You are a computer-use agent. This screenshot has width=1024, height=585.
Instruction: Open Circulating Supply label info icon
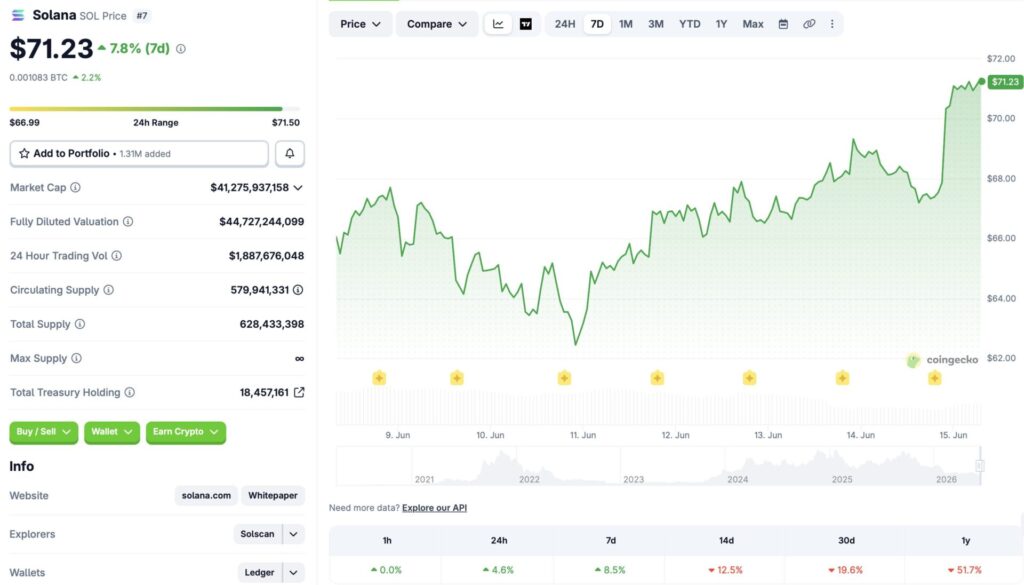108,290
